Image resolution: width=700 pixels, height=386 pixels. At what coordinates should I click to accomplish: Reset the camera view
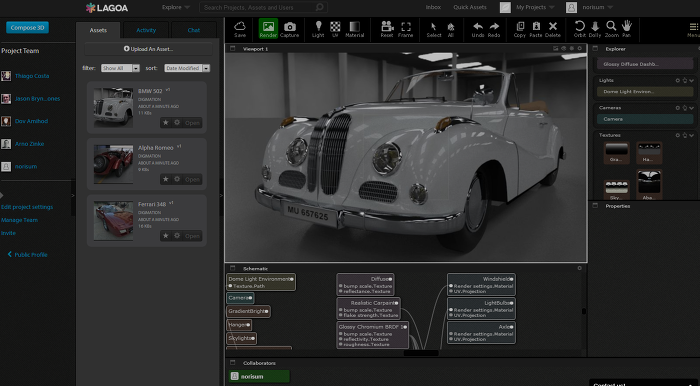pos(387,29)
